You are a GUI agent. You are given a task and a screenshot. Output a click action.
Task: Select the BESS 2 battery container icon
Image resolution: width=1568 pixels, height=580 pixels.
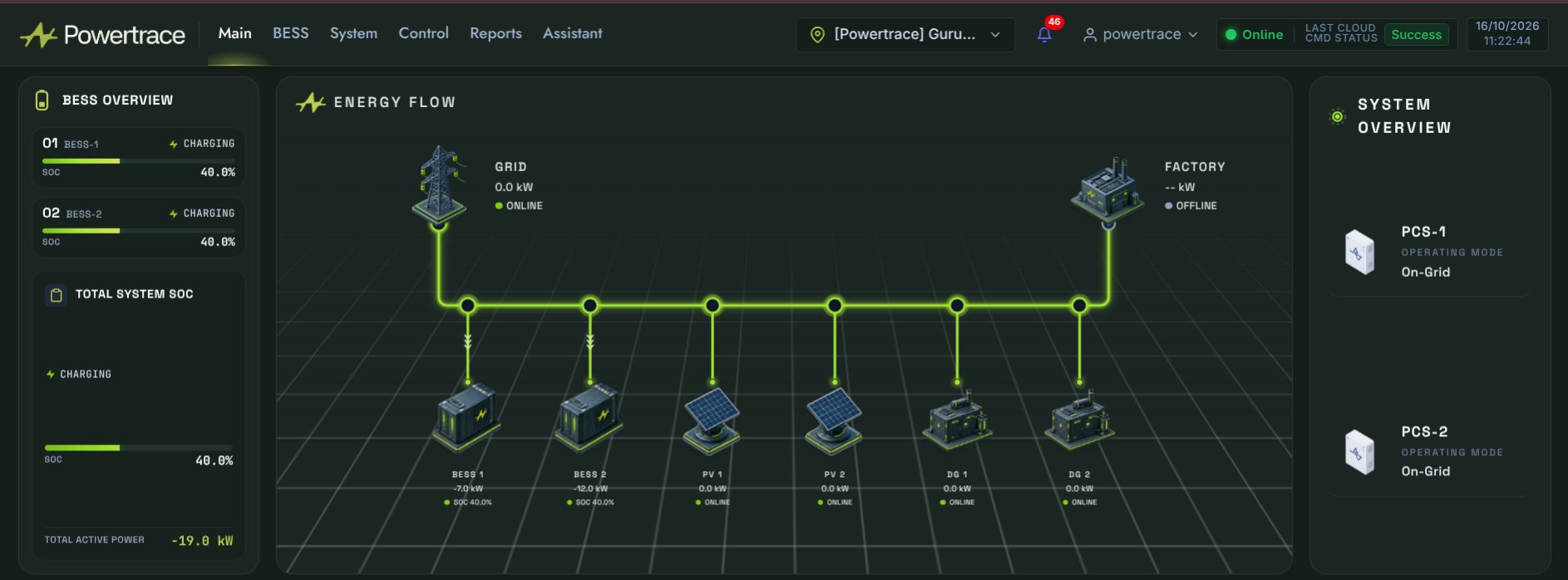(589, 418)
